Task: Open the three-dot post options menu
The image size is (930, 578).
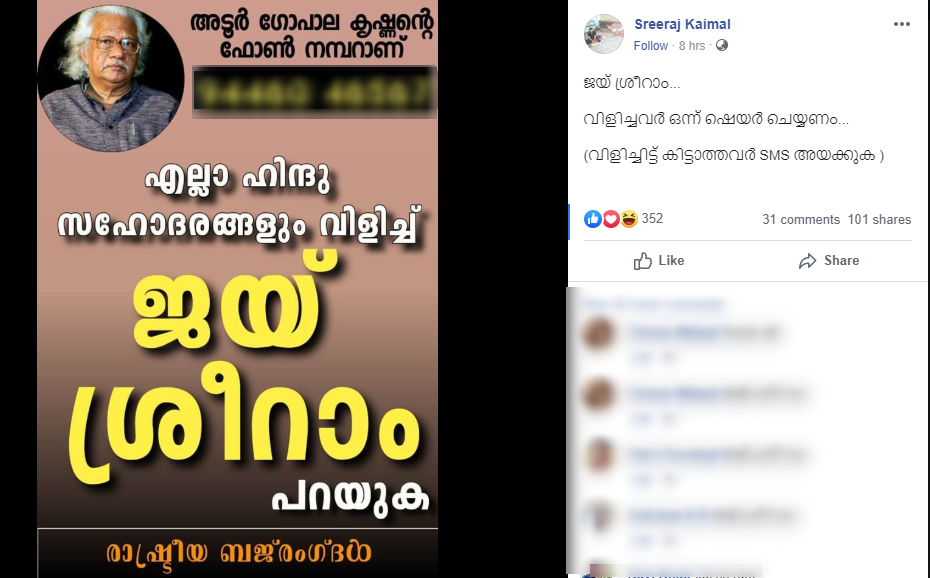Action: (901, 24)
